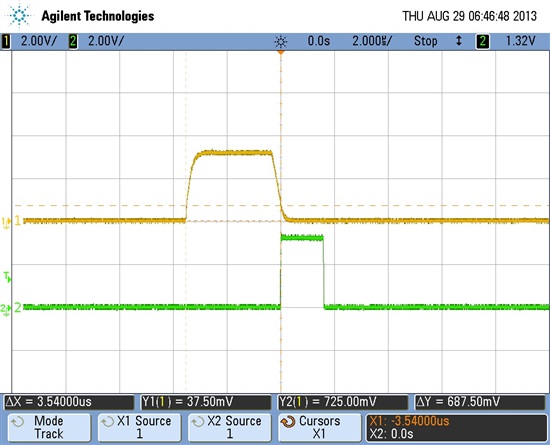Click the knob icon on X2 Source softkey

(x=197, y=422)
